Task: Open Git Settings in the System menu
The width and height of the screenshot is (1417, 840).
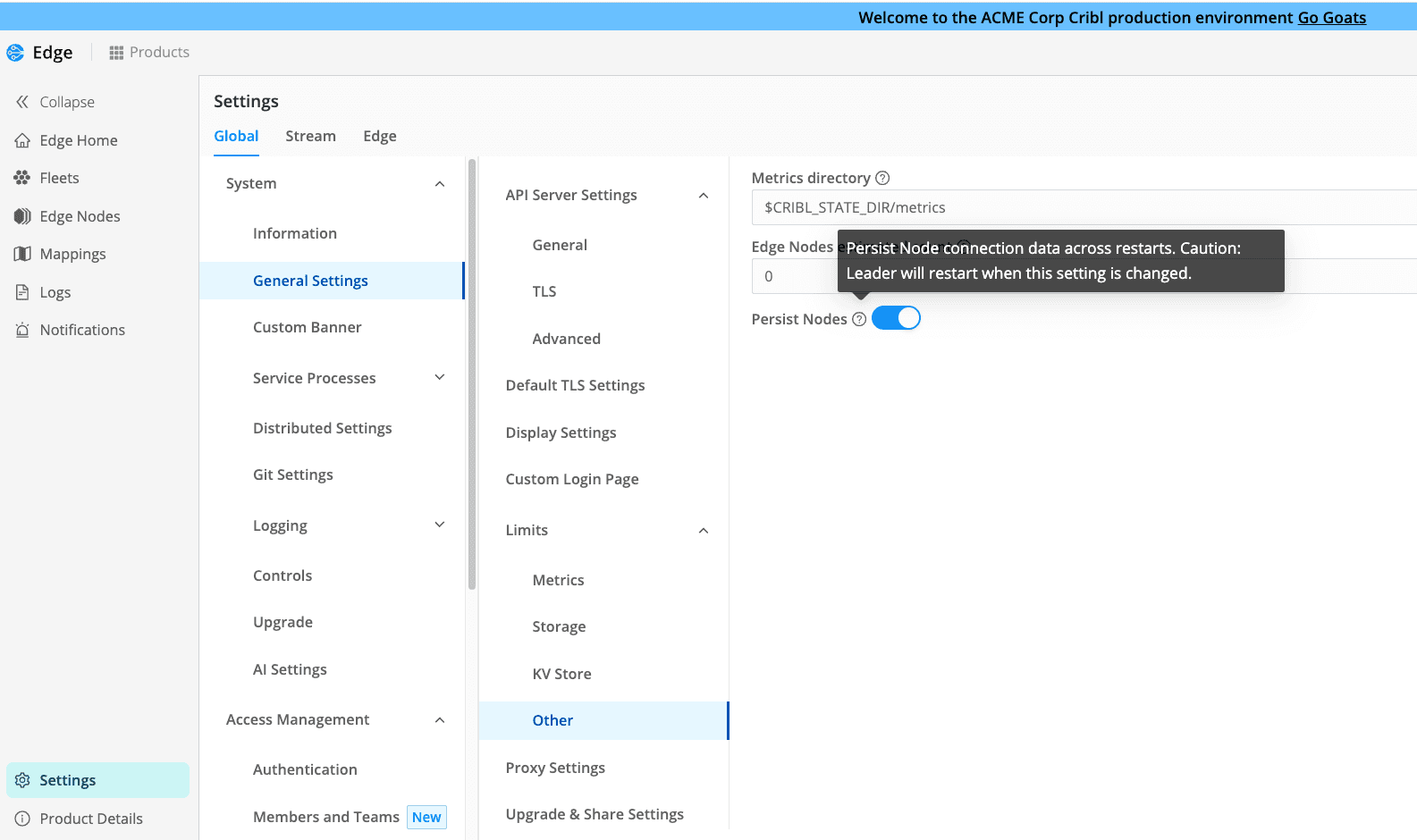Action: 292,475
